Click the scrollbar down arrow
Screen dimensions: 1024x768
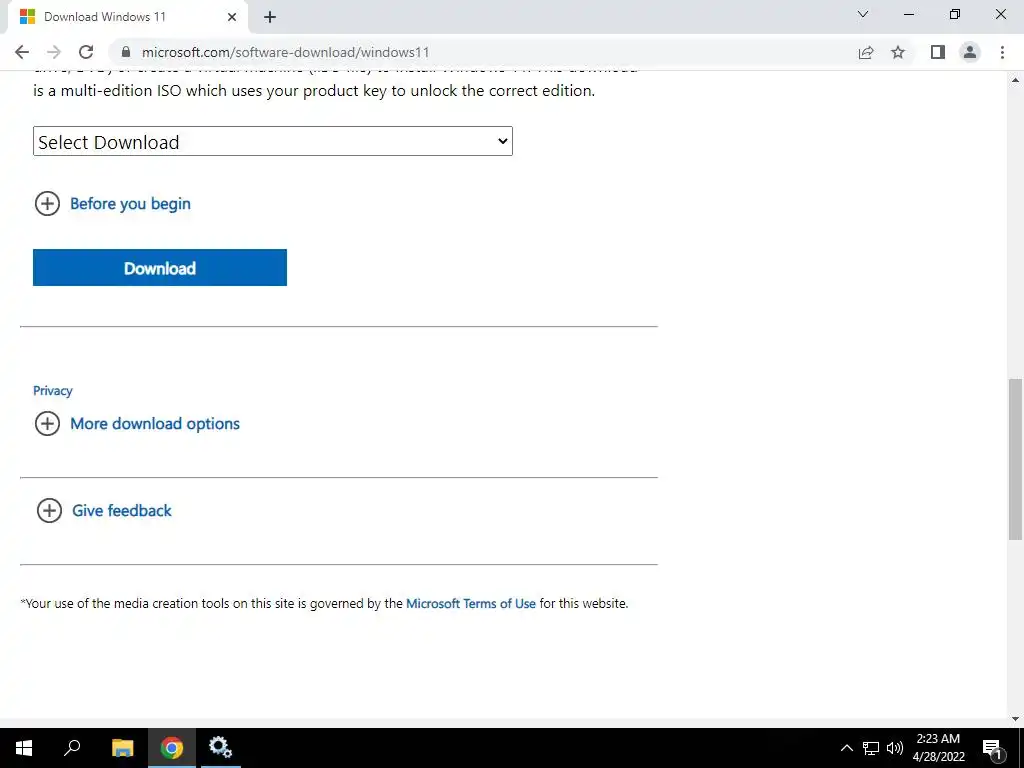point(1015,719)
